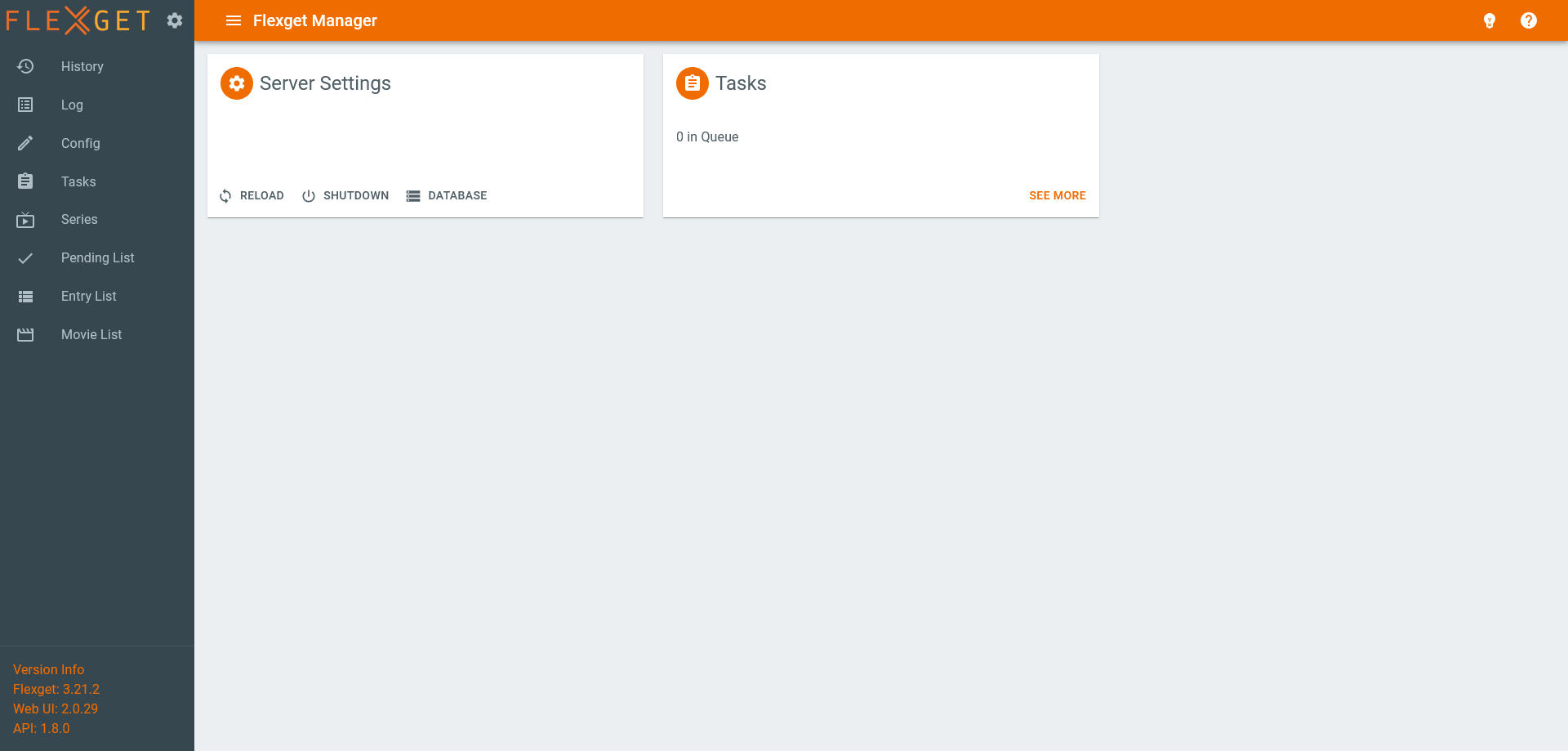
Task: Go to Config in the sidebar
Action: pyautogui.click(x=97, y=143)
